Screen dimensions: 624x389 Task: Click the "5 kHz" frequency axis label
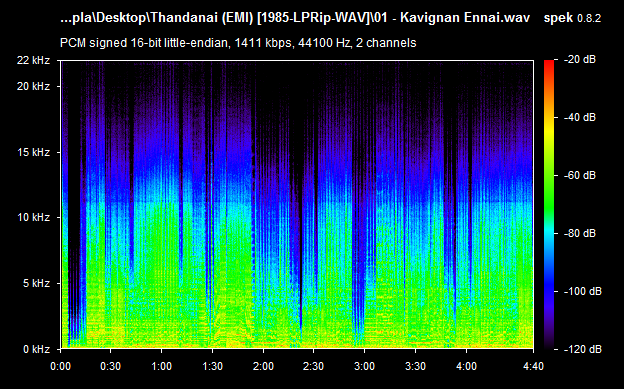tap(36, 283)
